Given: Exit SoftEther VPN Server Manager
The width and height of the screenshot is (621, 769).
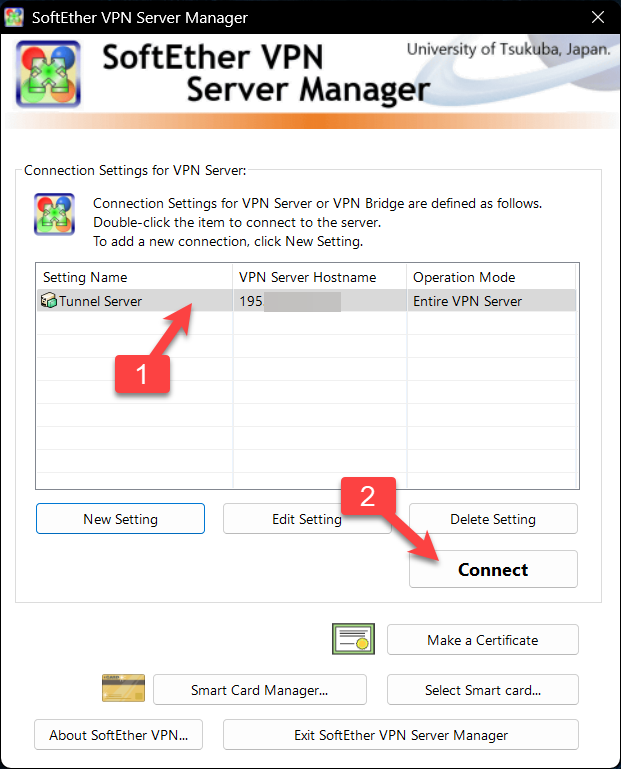Looking at the screenshot, I should (x=401, y=735).
